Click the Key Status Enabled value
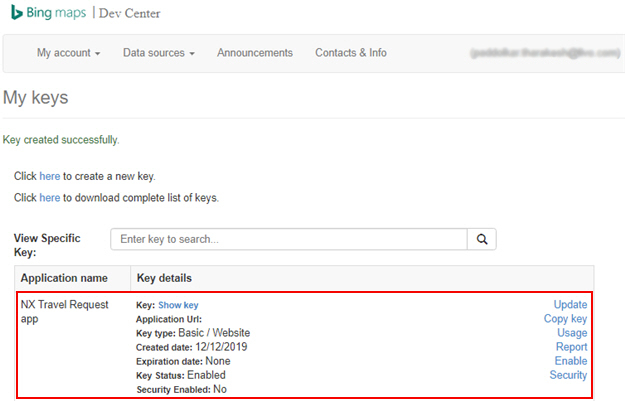The width and height of the screenshot is (625, 401). pyautogui.click(x=206, y=375)
